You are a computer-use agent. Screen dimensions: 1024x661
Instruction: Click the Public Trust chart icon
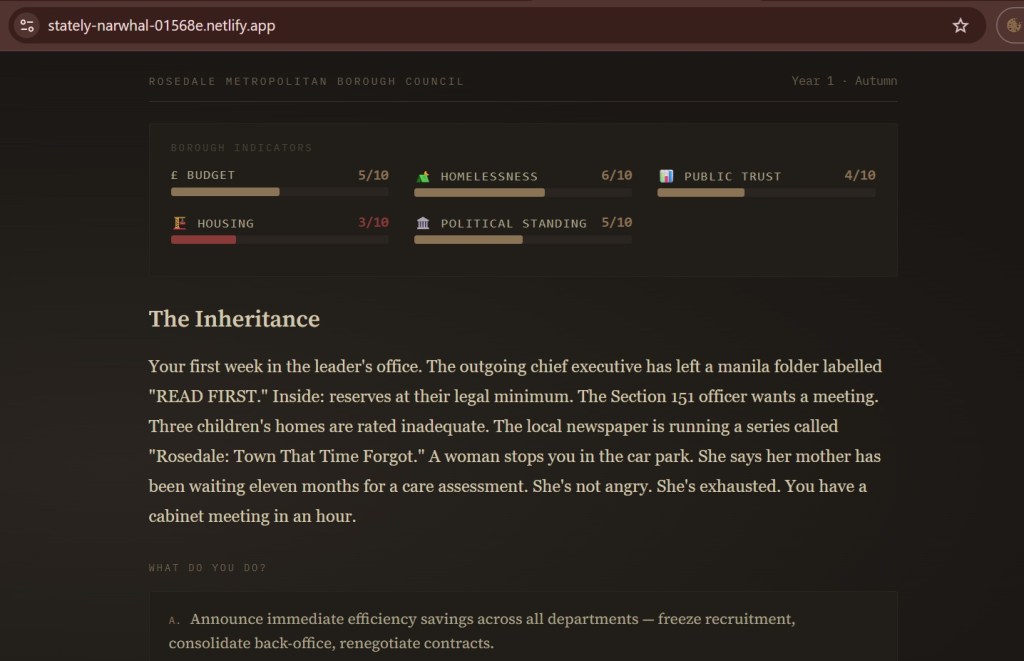pos(667,176)
